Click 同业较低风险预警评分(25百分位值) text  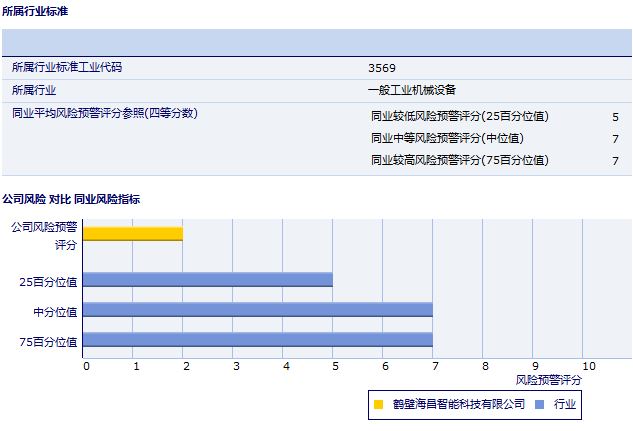tap(460, 116)
